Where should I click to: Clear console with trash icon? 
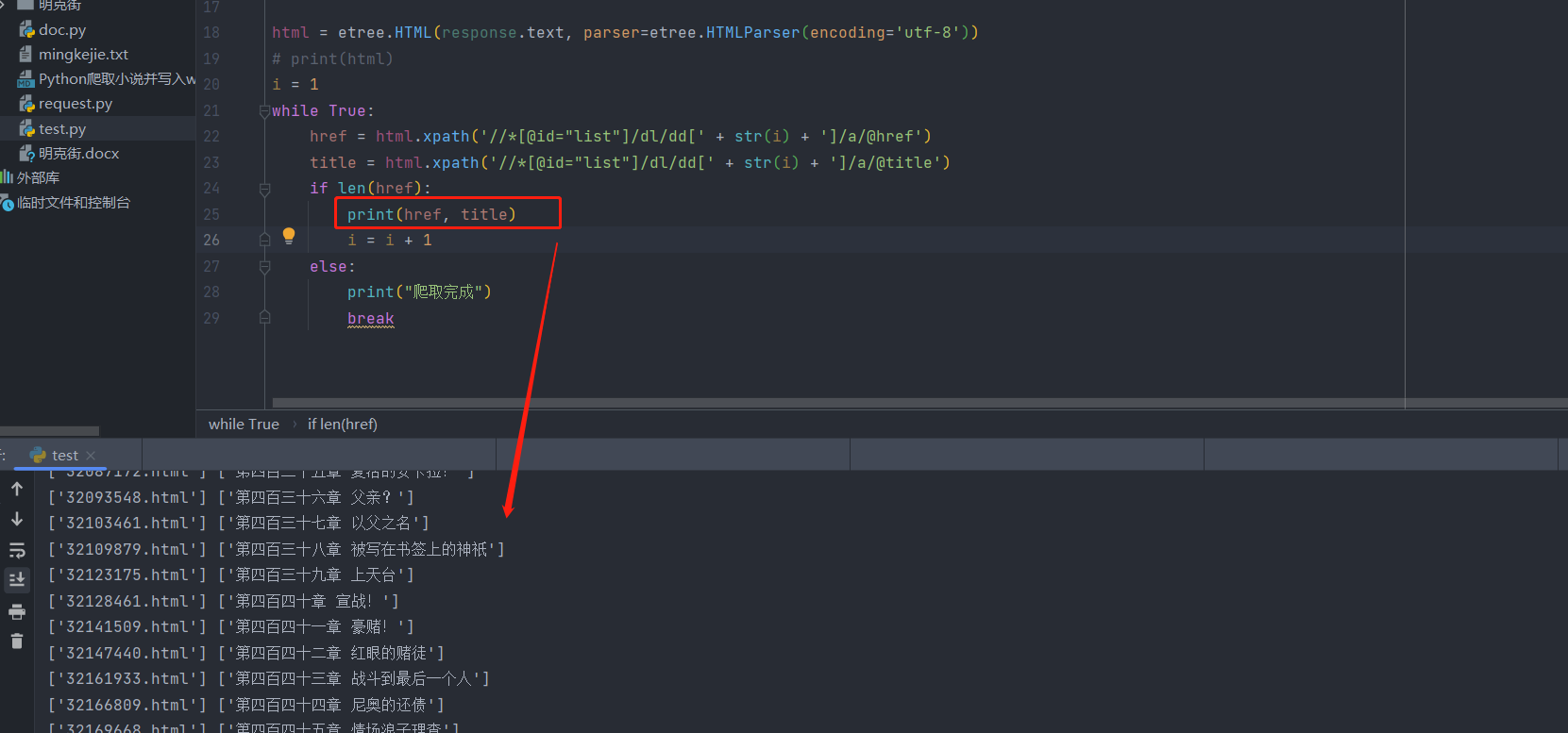17,641
